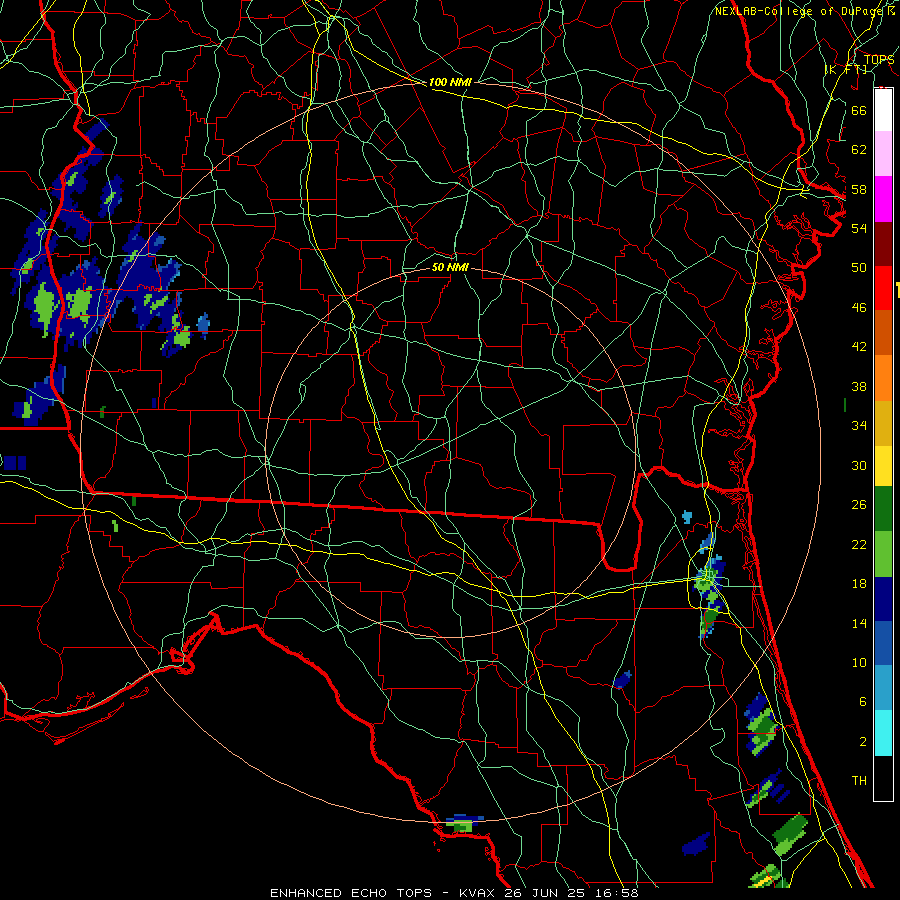Click legend value '34'

tap(859, 425)
